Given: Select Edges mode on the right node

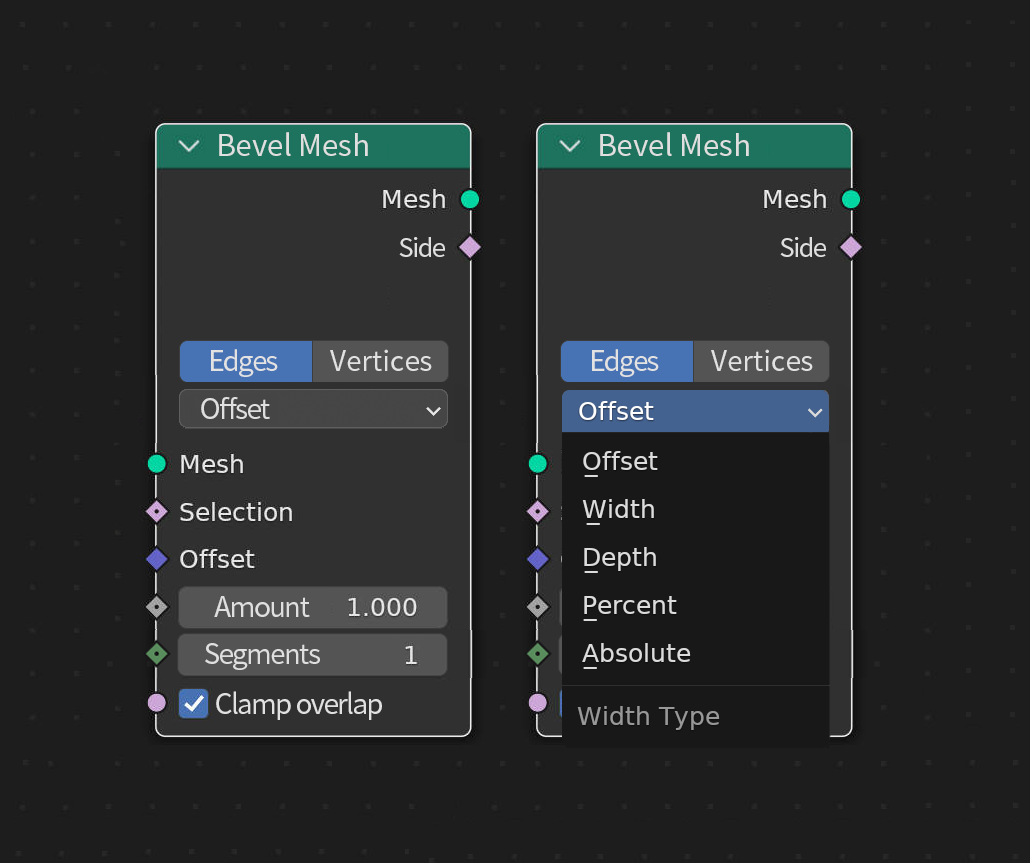Looking at the screenshot, I should (627, 361).
